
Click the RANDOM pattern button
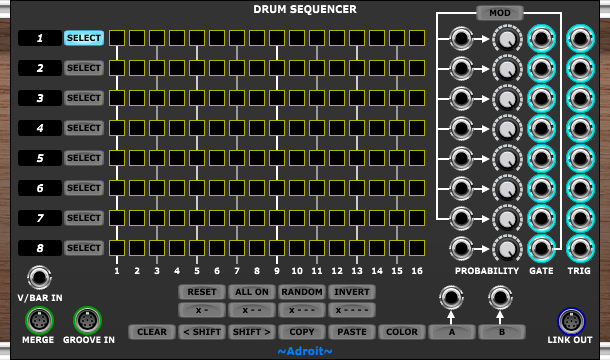tap(302, 292)
